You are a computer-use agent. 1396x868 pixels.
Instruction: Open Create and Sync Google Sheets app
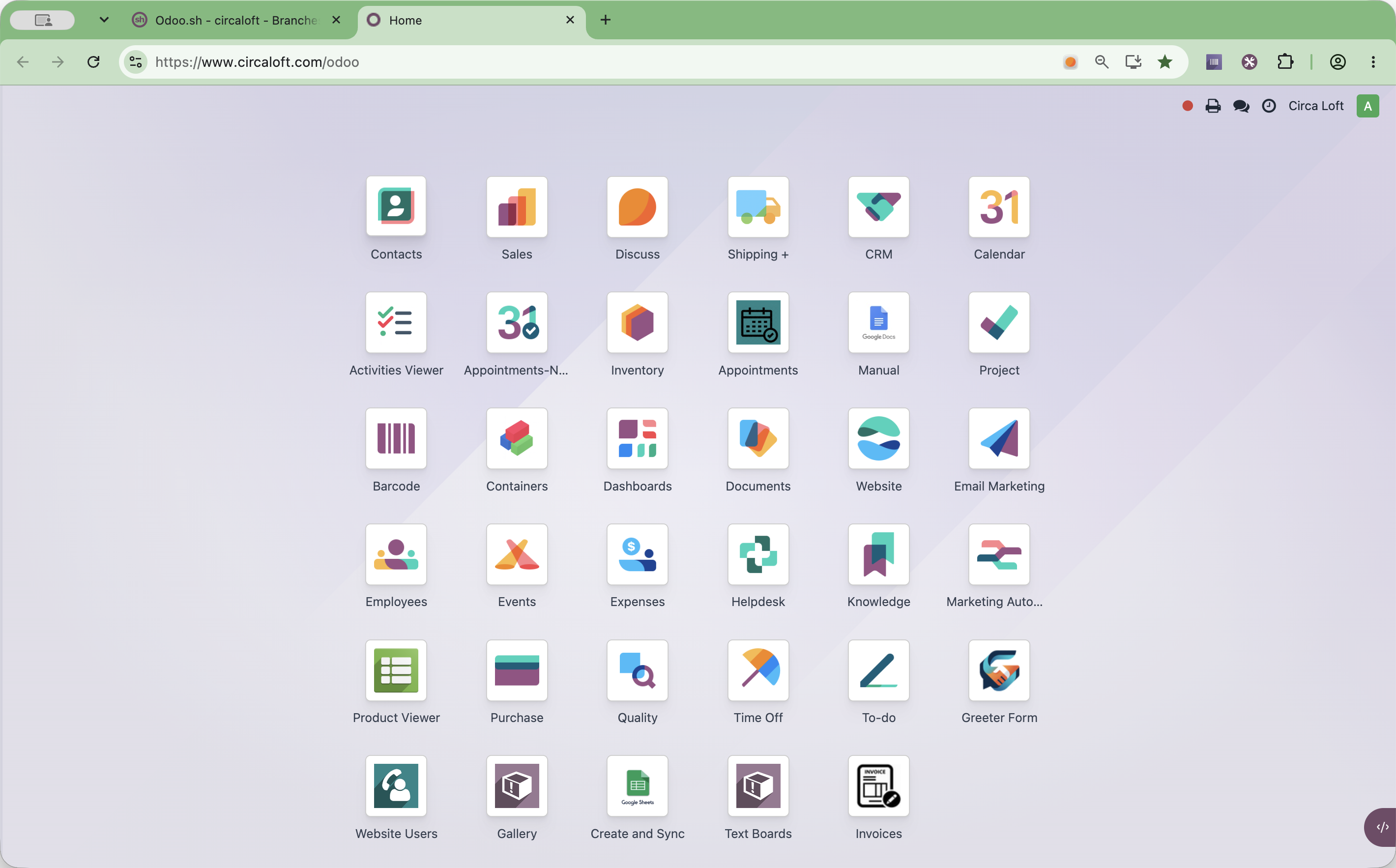click(637, 786)
